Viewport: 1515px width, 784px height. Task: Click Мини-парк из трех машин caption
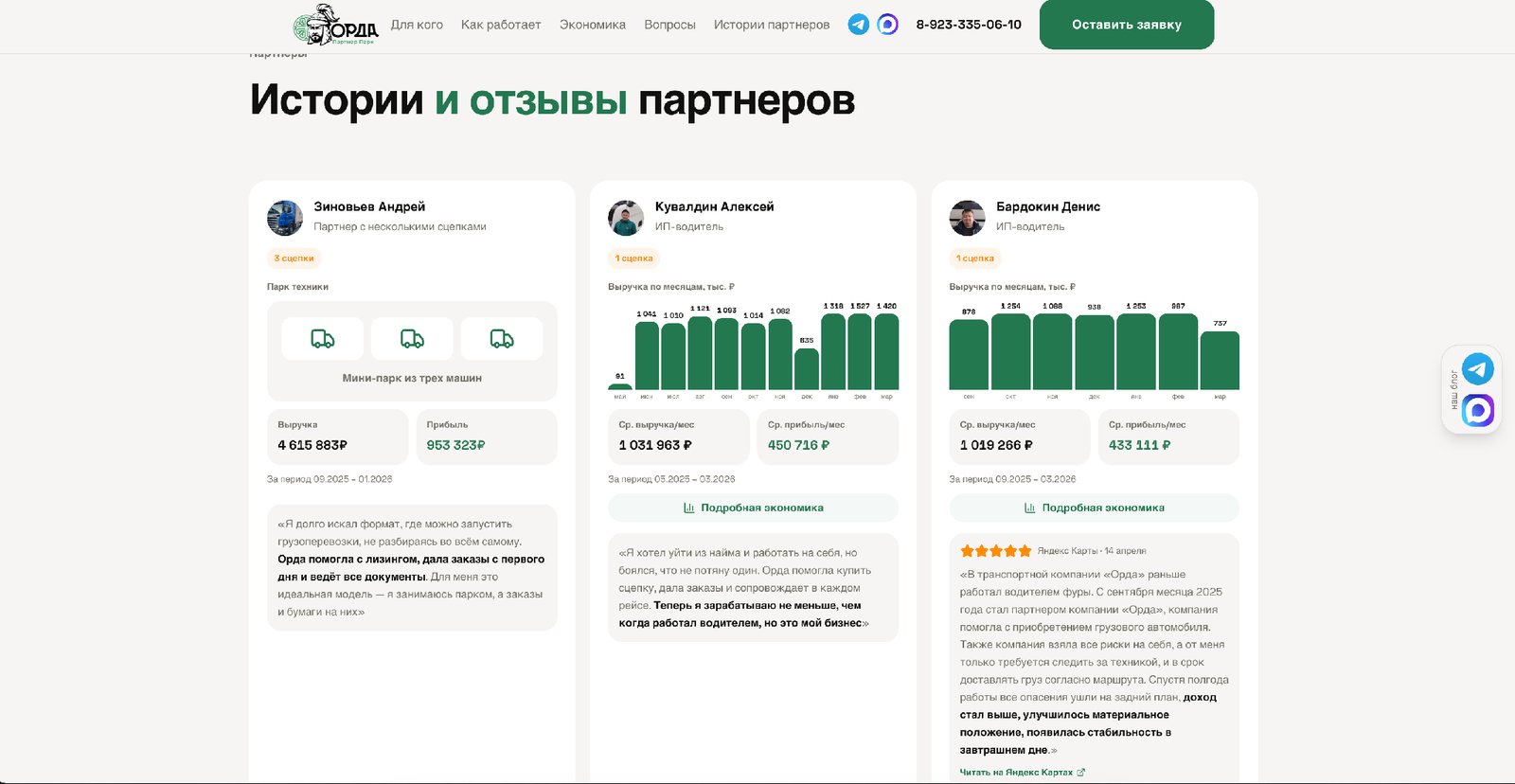pyautogui.click(x=412, y=378)
